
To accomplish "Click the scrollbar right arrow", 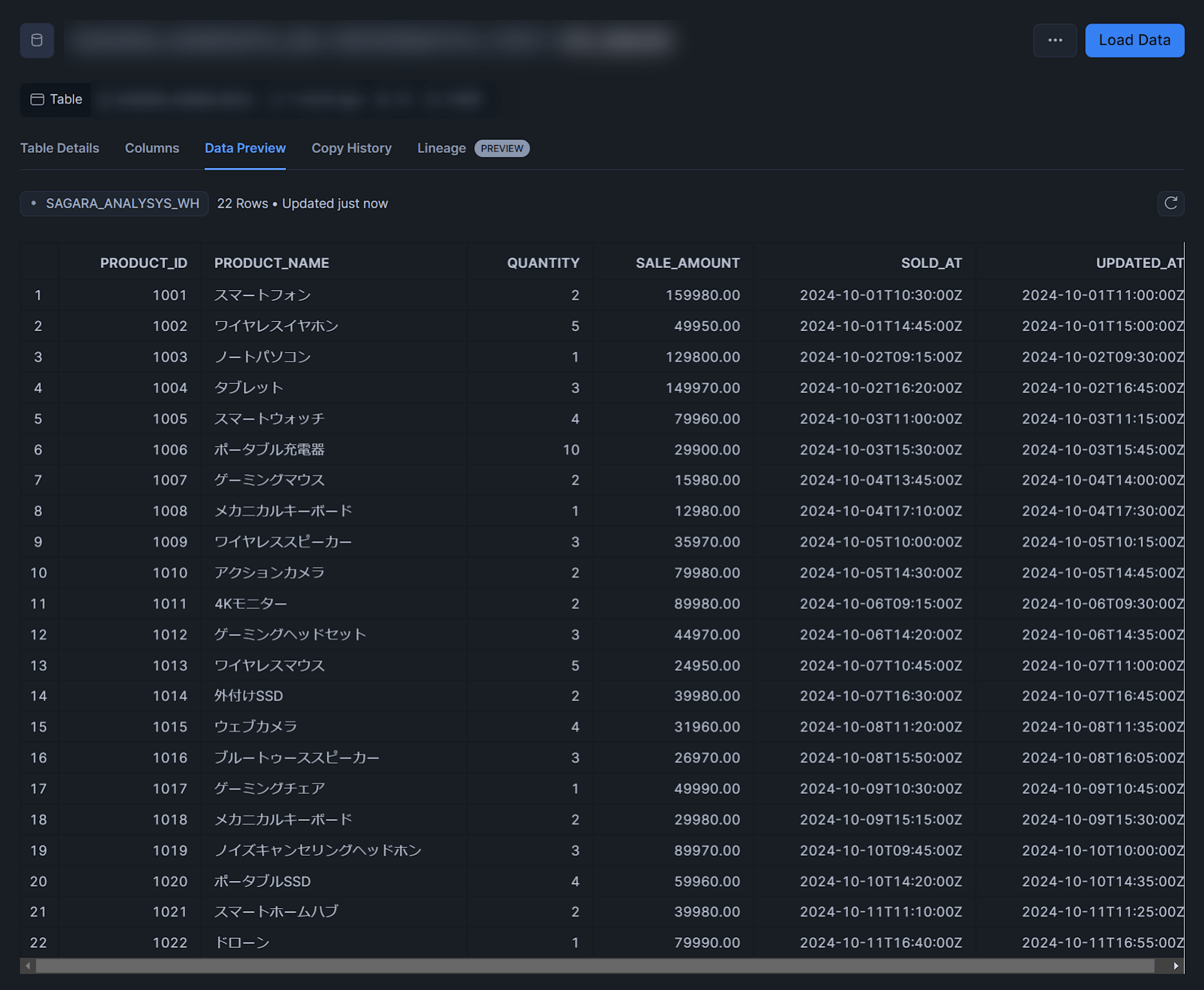I will (x=1176, y=966).
